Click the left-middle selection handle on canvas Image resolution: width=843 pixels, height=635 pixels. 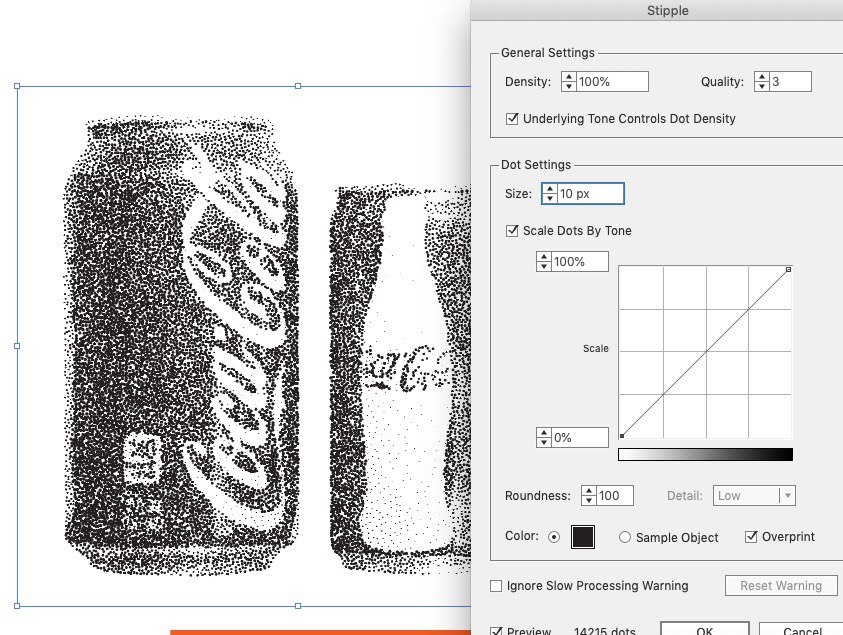tap(17, 346)
